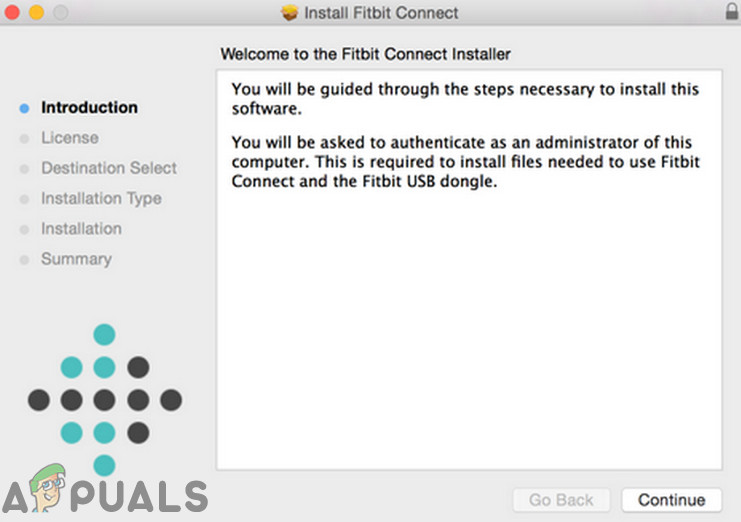Select the Destination Select step
The height and width of the screenshot is (522, 741).
pyautogui.click(x=108, y=168)
